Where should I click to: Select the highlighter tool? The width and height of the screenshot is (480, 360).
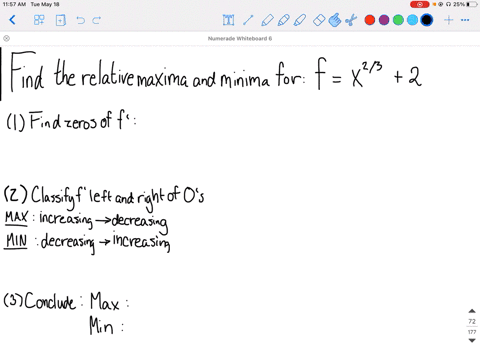(300, 20)
